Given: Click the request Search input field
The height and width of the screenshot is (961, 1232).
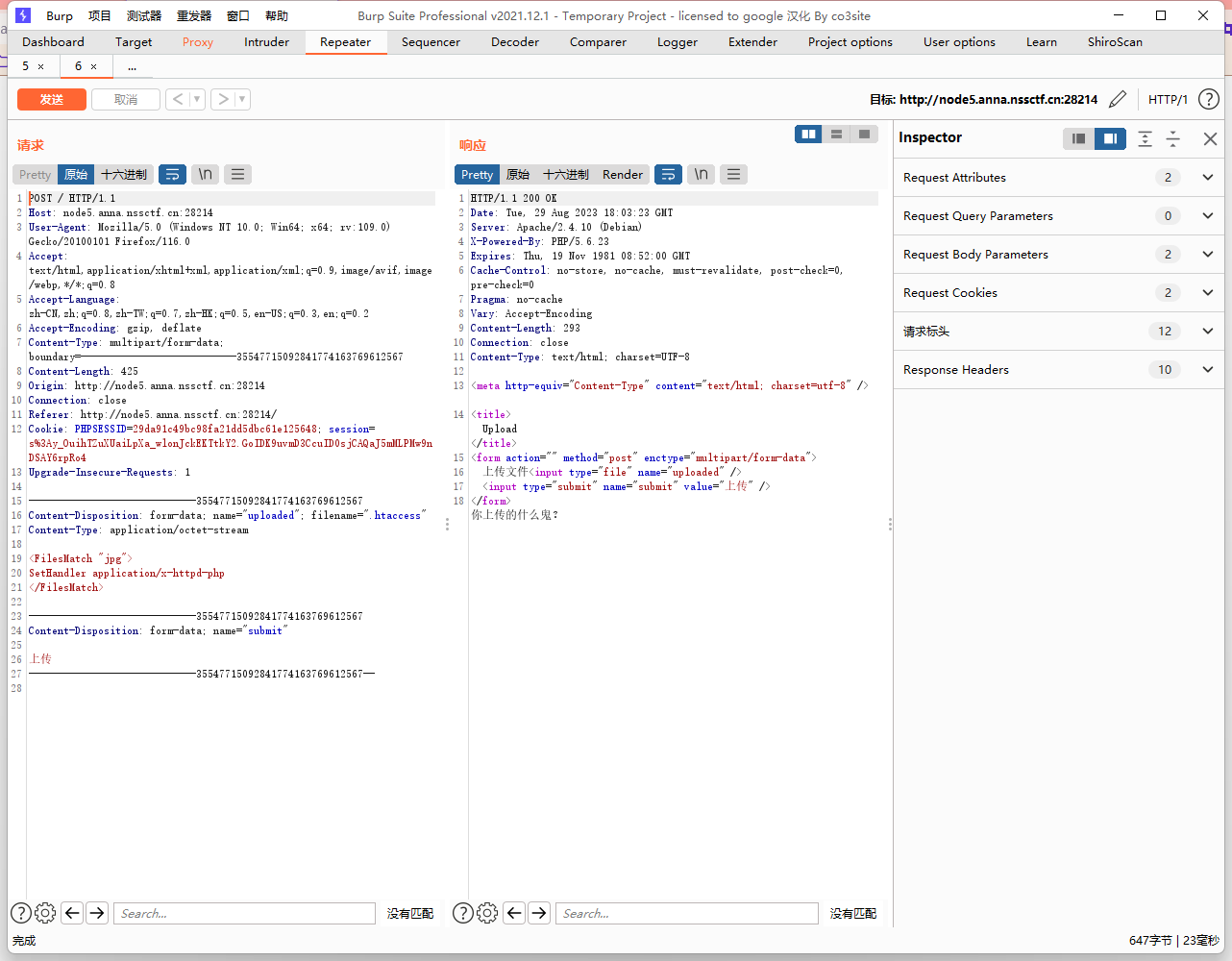Looking at the screenshot, I should 244,913.
